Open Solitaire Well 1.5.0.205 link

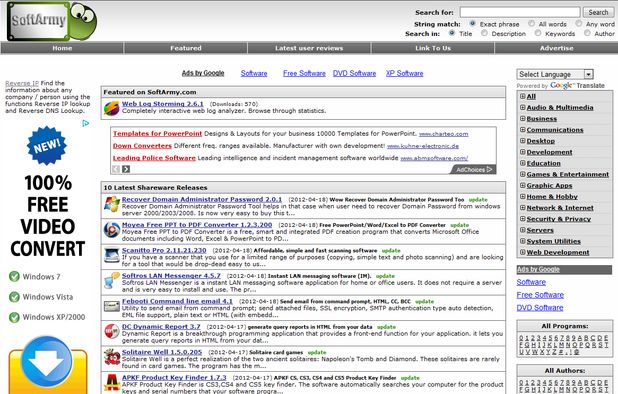162,352
